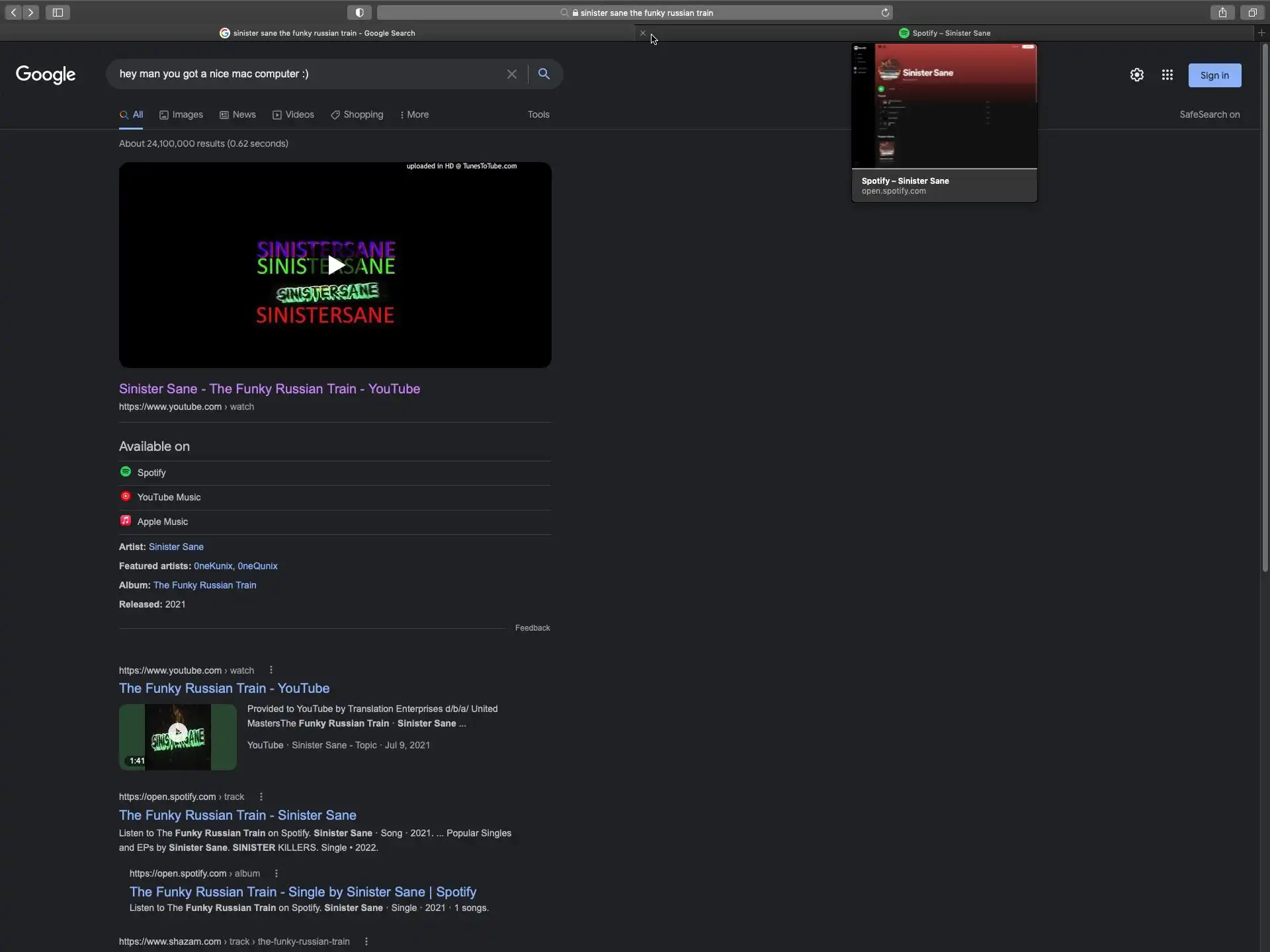Open the Sinister Sane artist link

[176, 547]
